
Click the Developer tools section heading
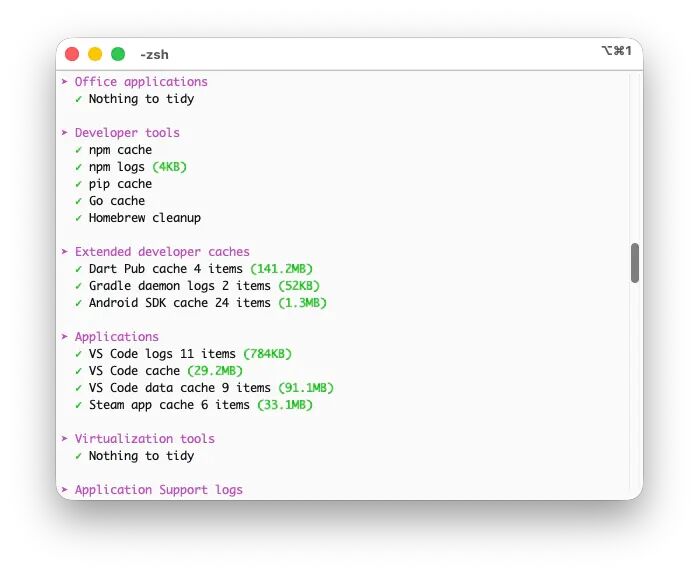(127, 133)
